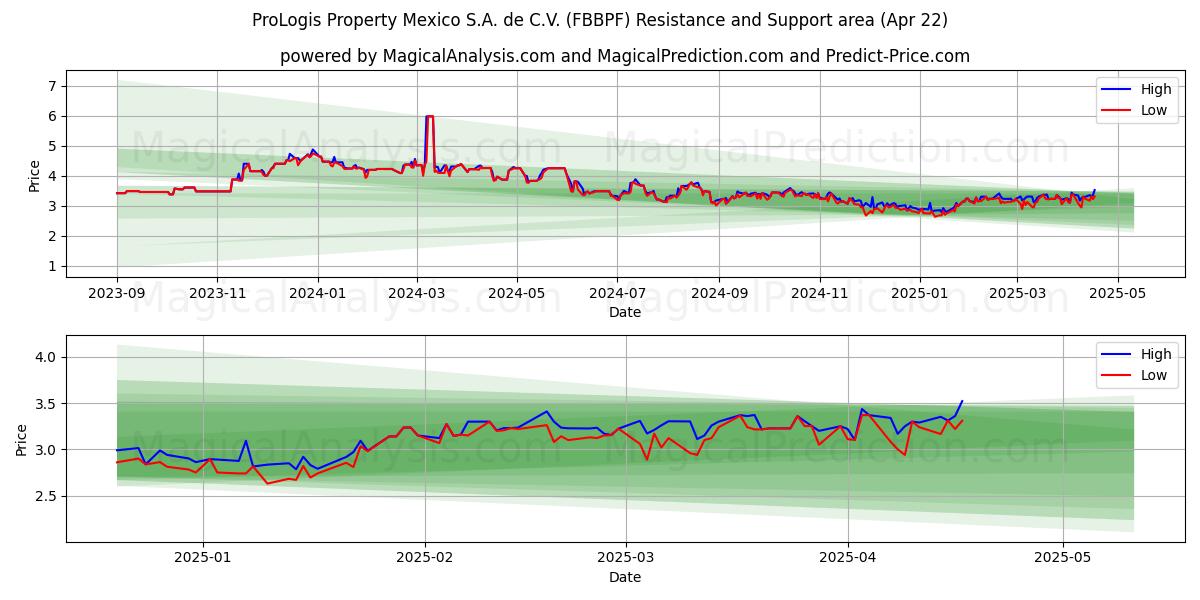
Task: Click the '2024-09' tick label
Action: [719, 293]
